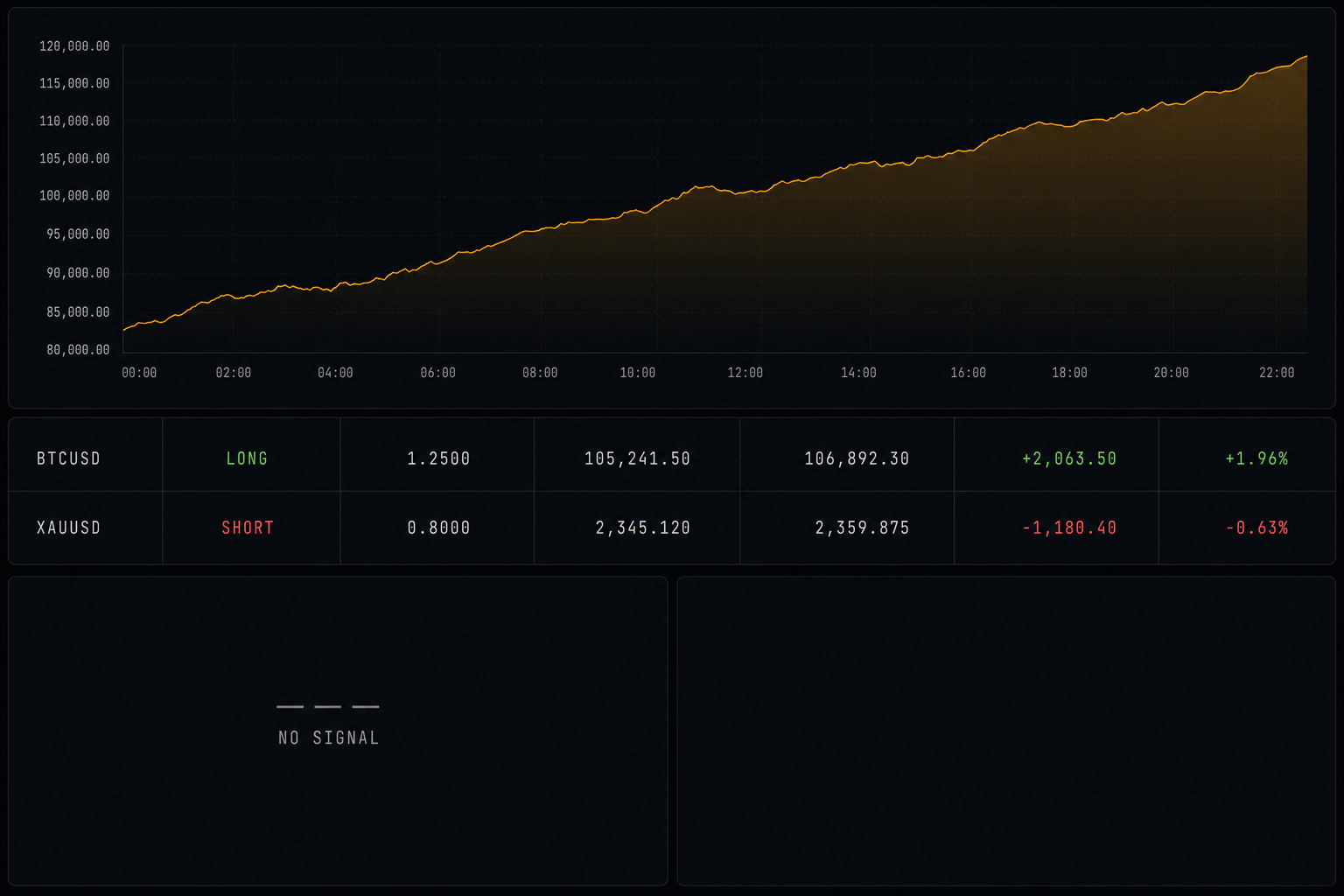Select the 0.8000 size cell
This screenshot has height=896, width=1344.
point(438,528)
